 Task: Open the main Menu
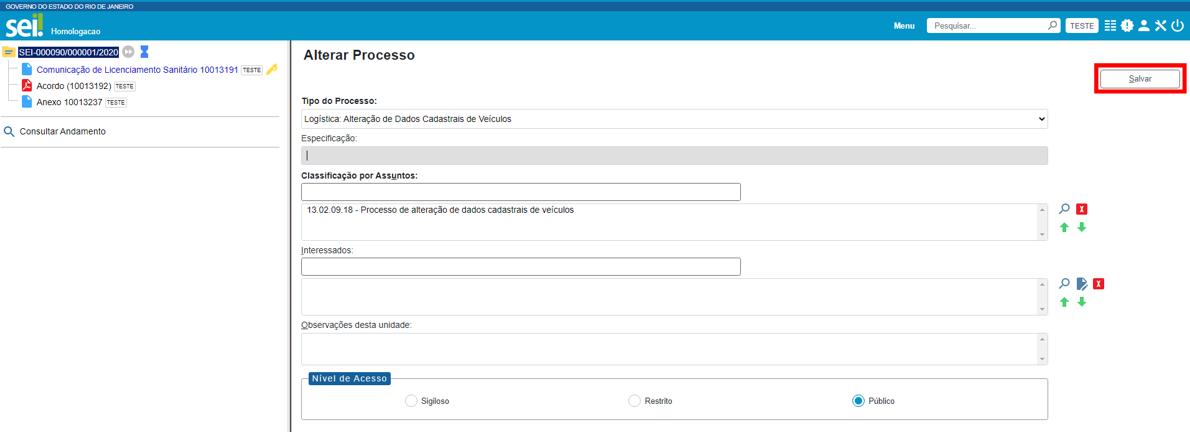[x=903, y=26]
